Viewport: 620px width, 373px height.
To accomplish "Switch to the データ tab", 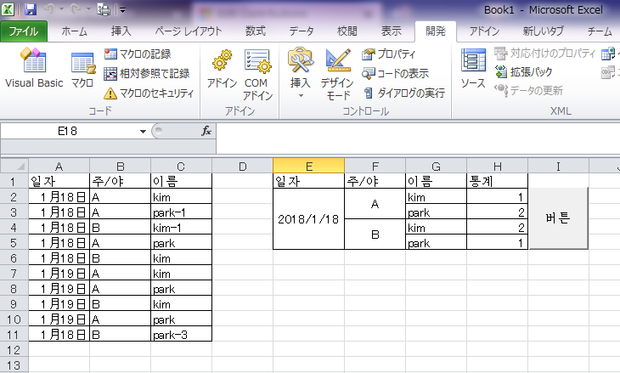I will [x=301, y=31].
